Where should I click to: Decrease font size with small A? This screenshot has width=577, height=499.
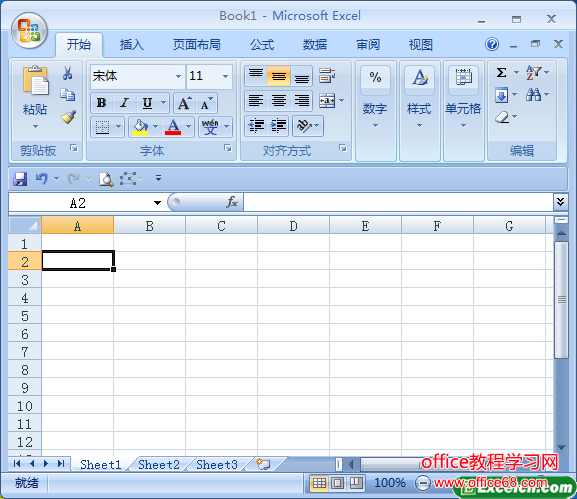206,103
